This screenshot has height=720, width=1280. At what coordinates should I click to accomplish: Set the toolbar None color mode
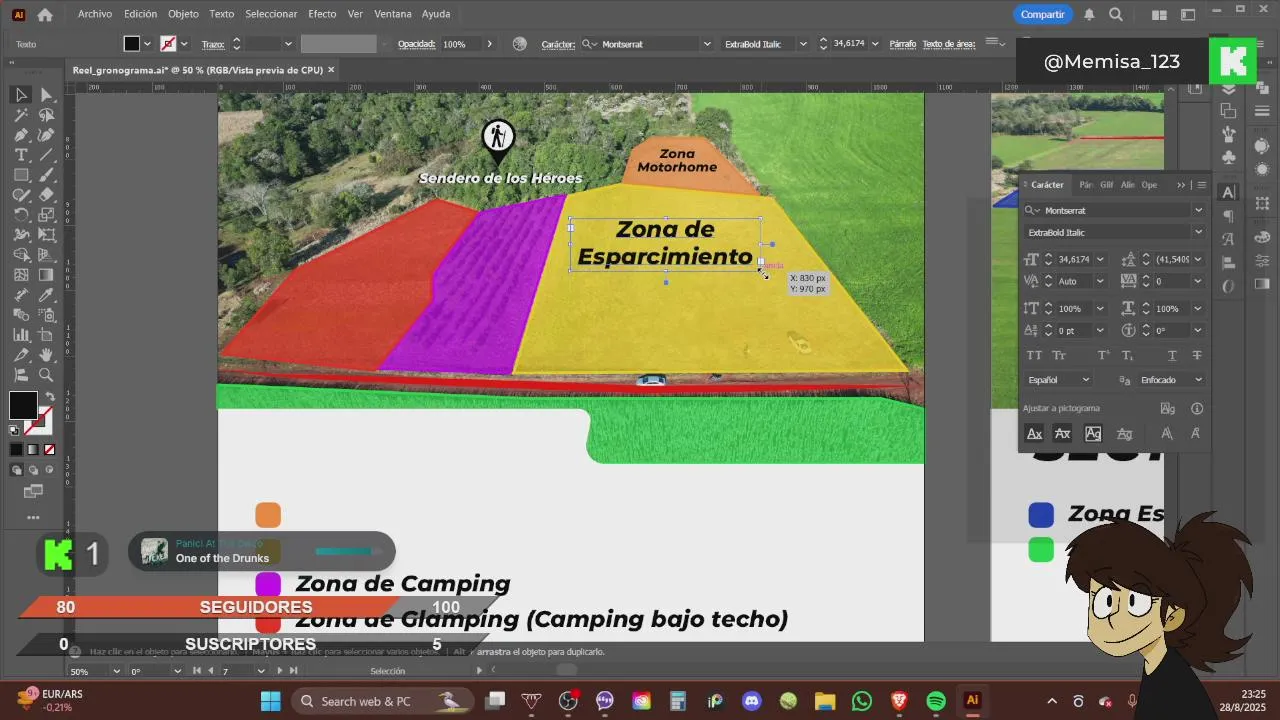49,450
